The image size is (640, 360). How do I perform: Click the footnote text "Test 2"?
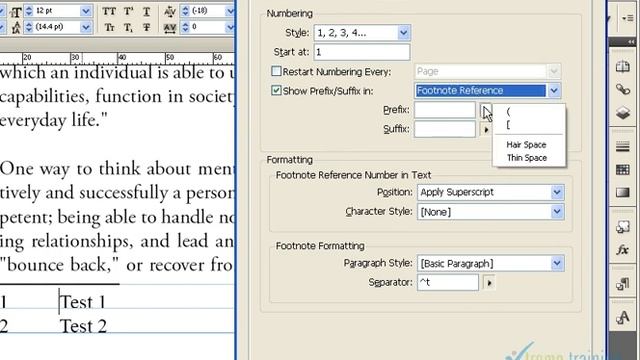[x=83, y=326]
